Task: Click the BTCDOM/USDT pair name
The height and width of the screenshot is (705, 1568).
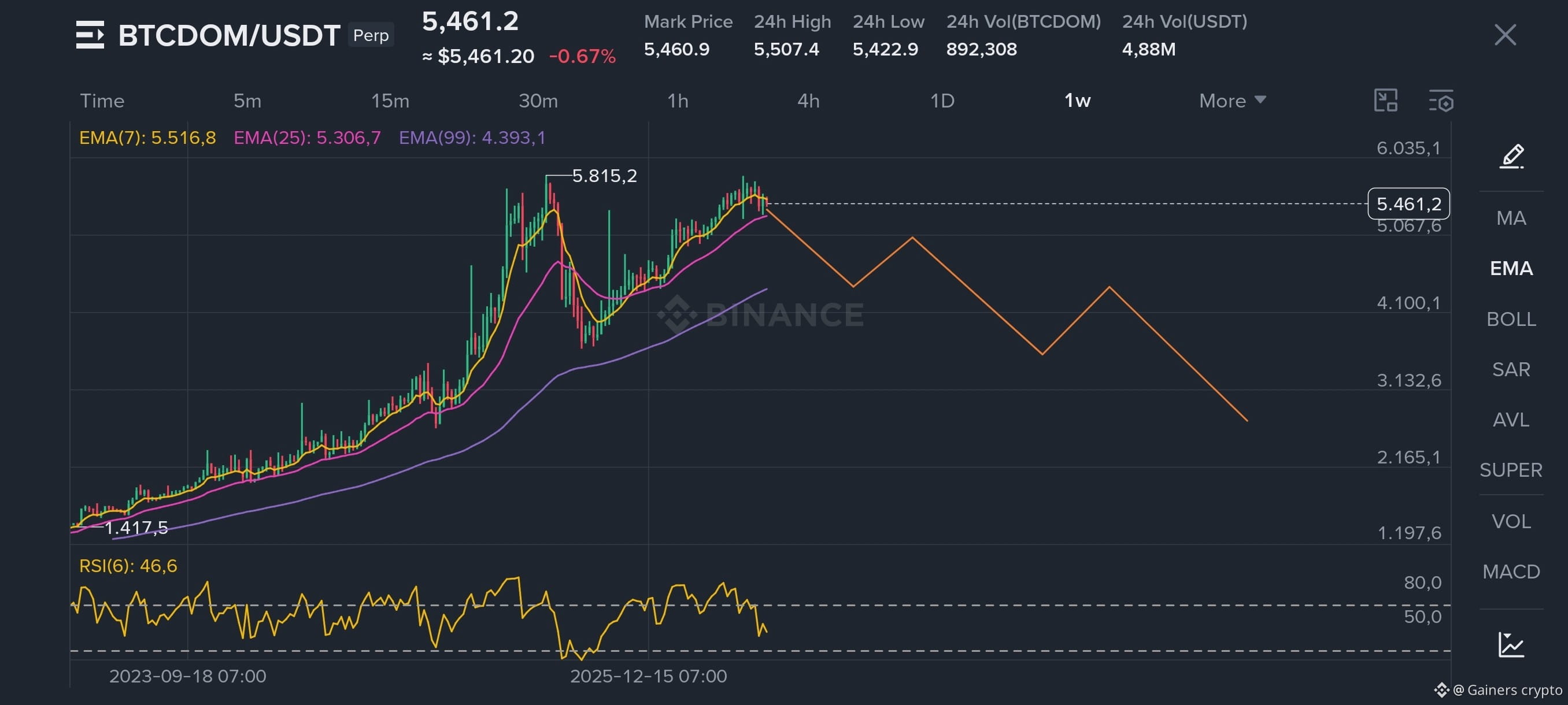Action: click(x=229, y=35)
